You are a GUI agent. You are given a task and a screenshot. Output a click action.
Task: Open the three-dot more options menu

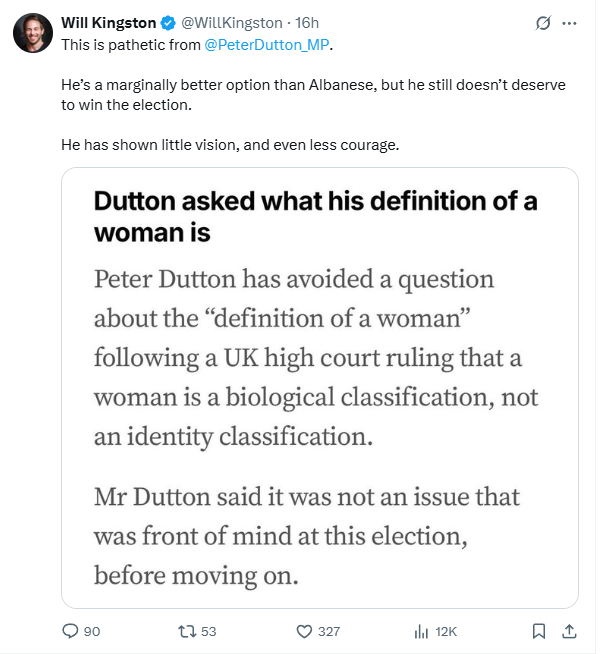point(570,23)
